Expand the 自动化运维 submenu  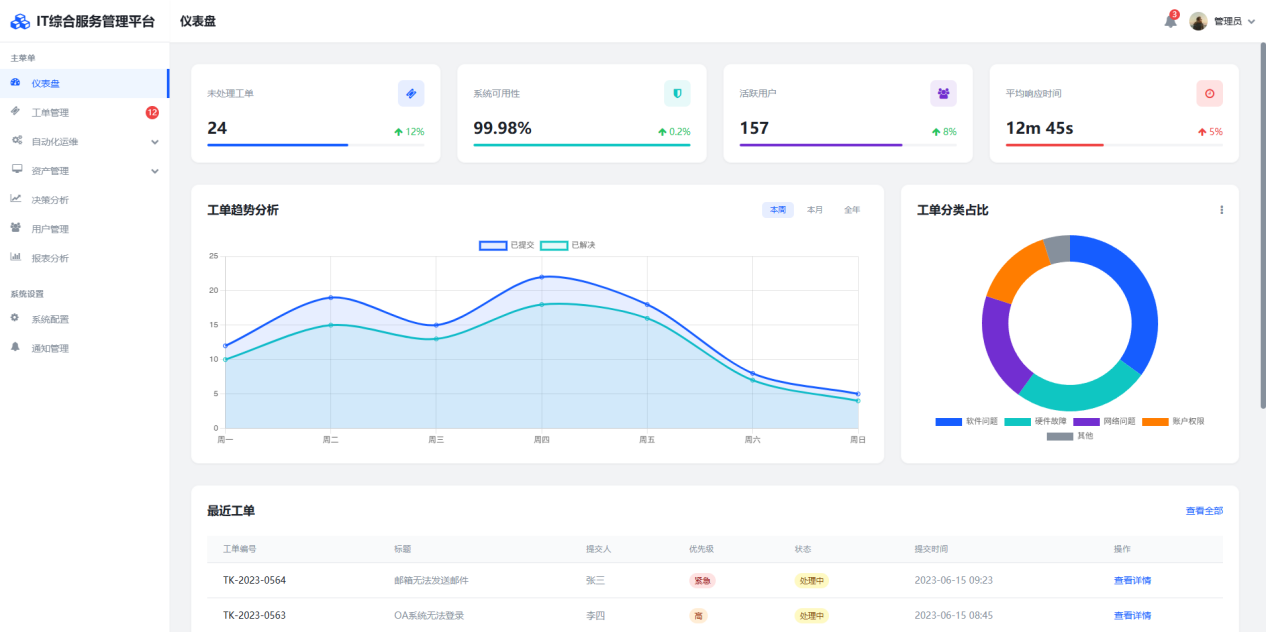click(155, 142)
